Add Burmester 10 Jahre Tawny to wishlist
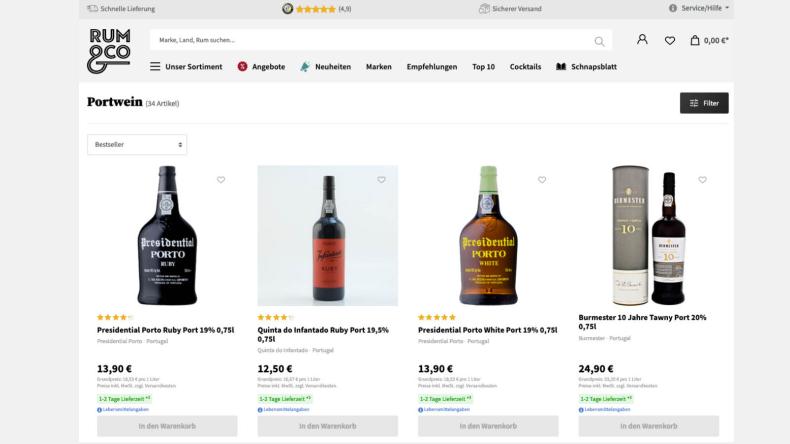This screenshot has height=444, width=790. [702, 180]
